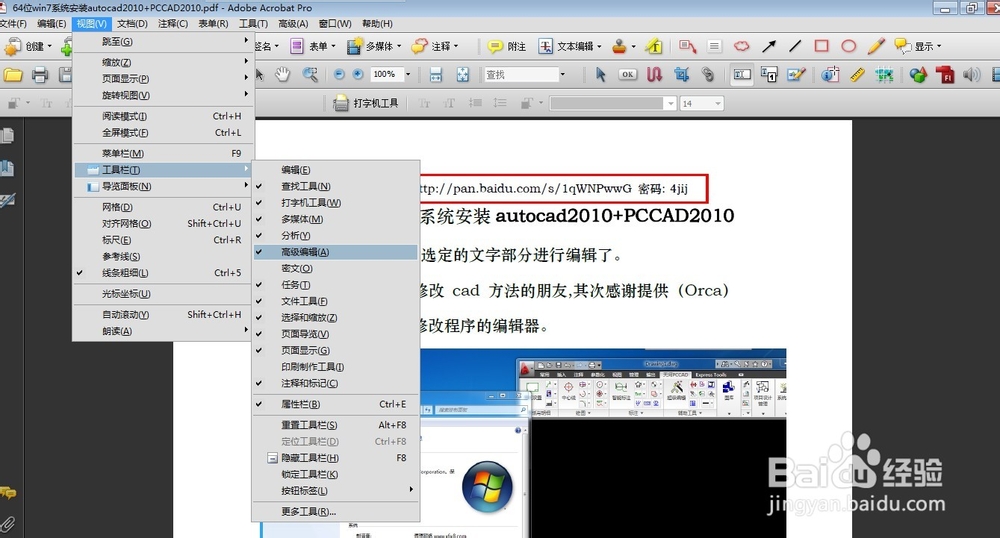
Task: Expand the 跳至(G) submenu
Action: coord(163,41)
